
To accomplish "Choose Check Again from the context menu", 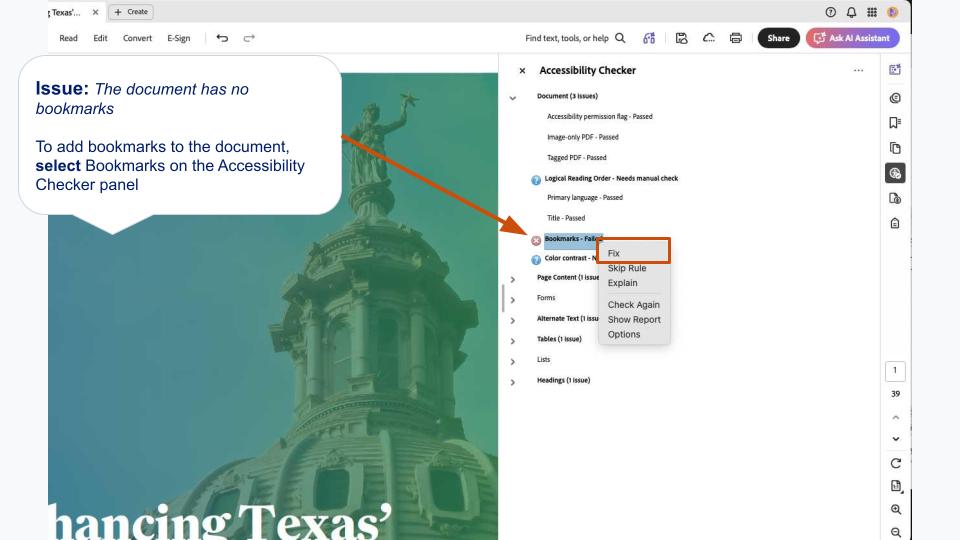I will (x=634, y=304).
